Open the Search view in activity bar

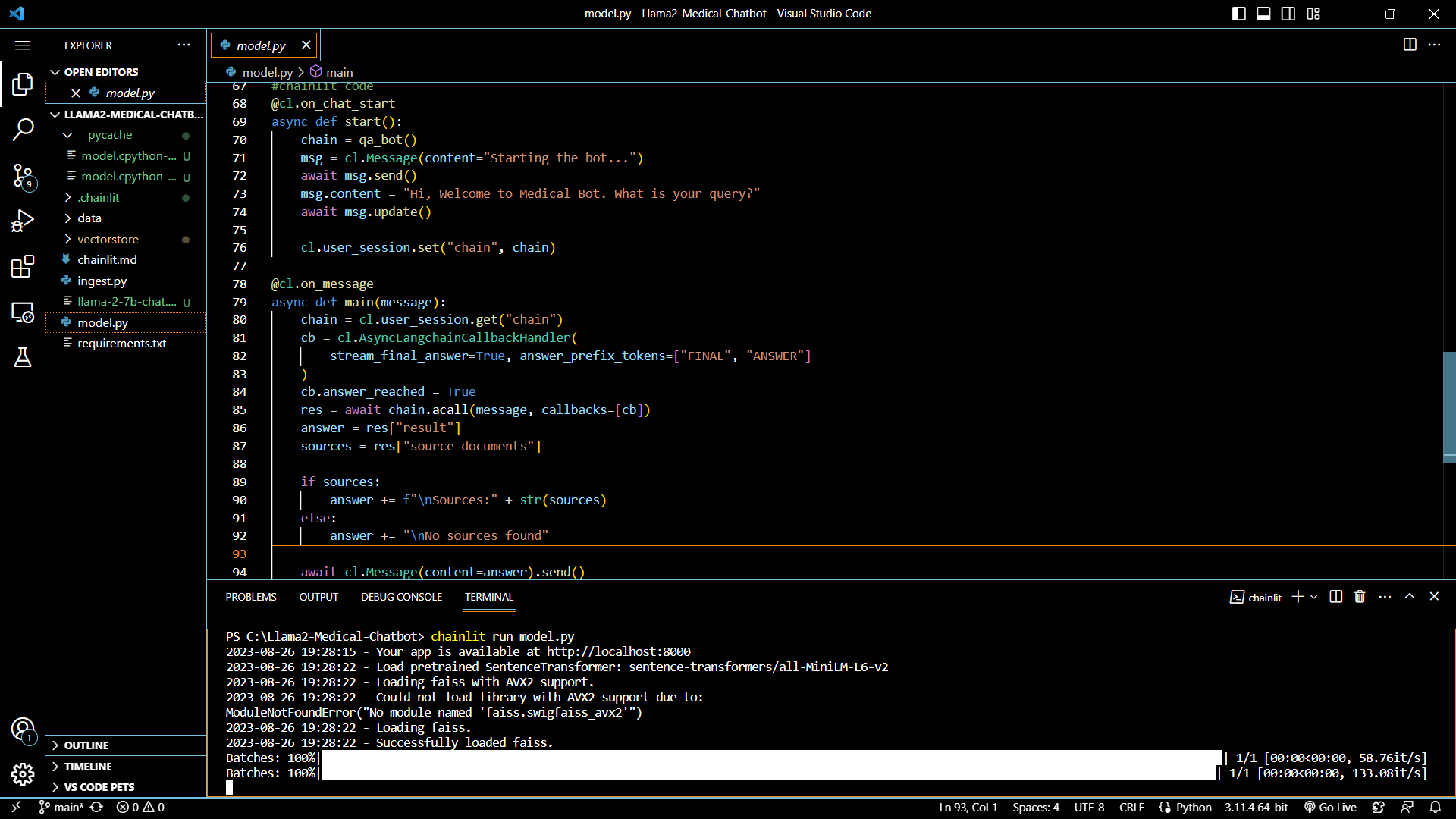23,129
